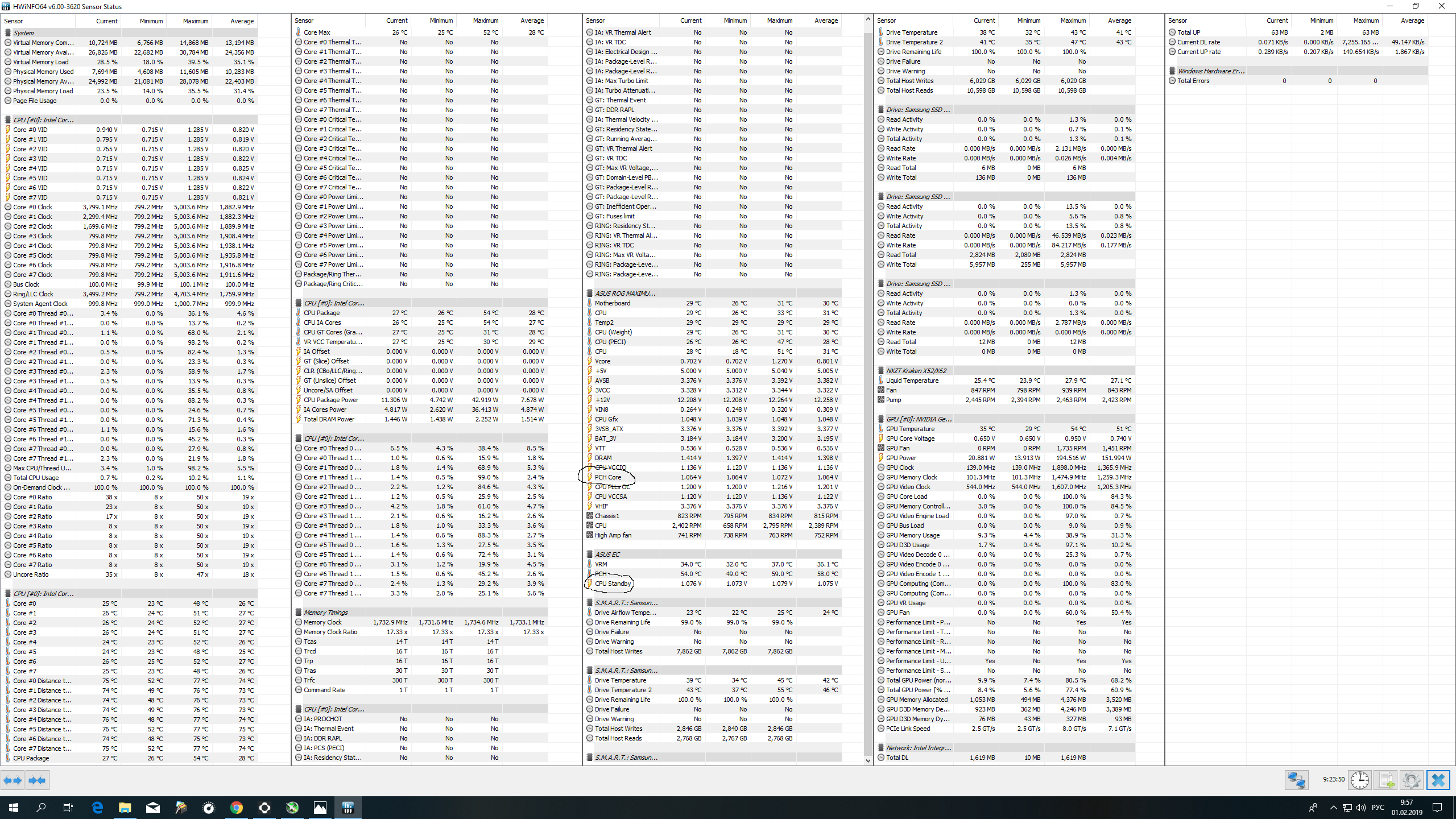The width and height of the screenshot is (1456, 819).
Task: Open Google Chrome from the taskbar
Action: pos(237,807)
